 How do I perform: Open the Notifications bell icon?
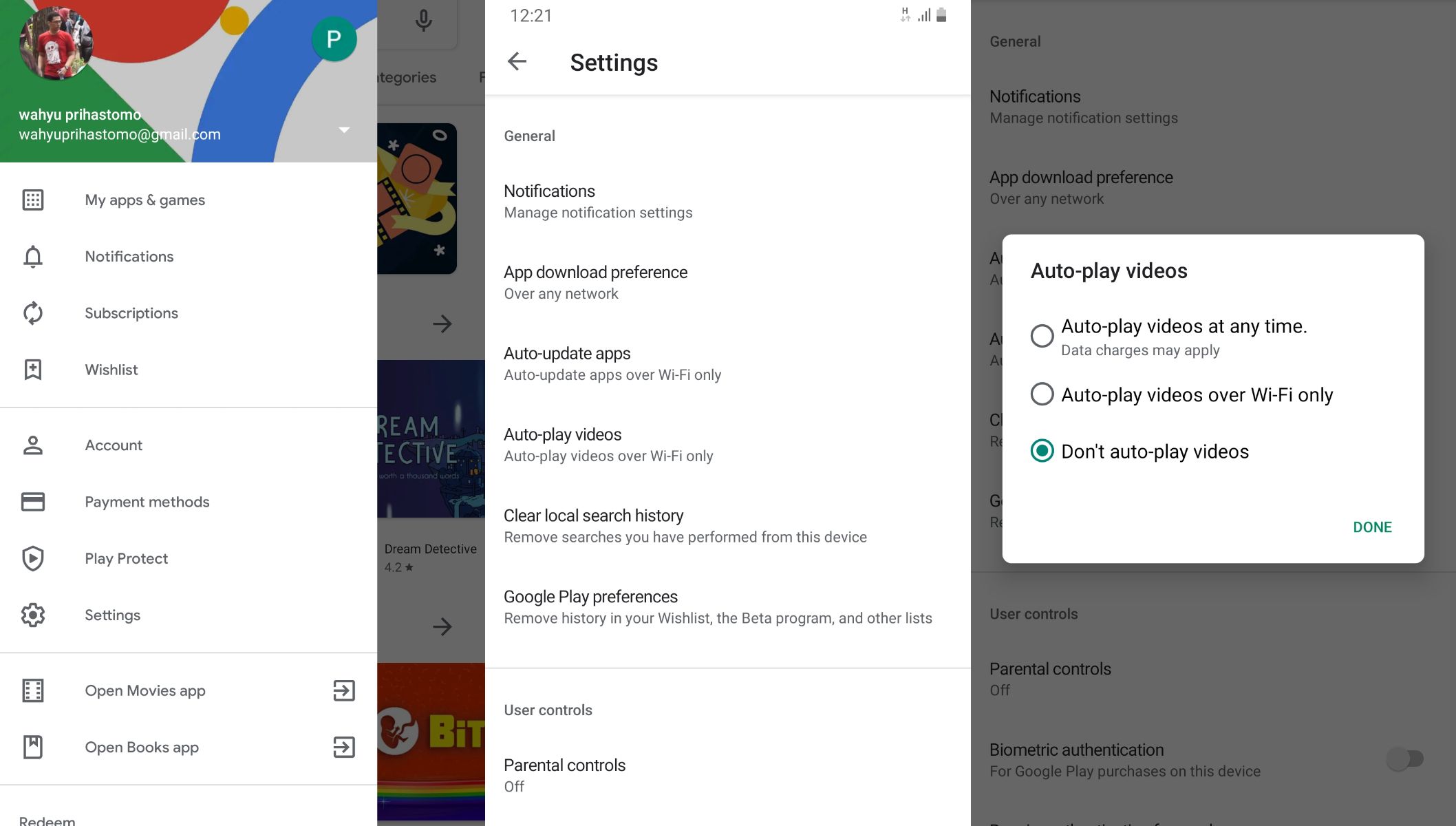click(x=33, y=256)
